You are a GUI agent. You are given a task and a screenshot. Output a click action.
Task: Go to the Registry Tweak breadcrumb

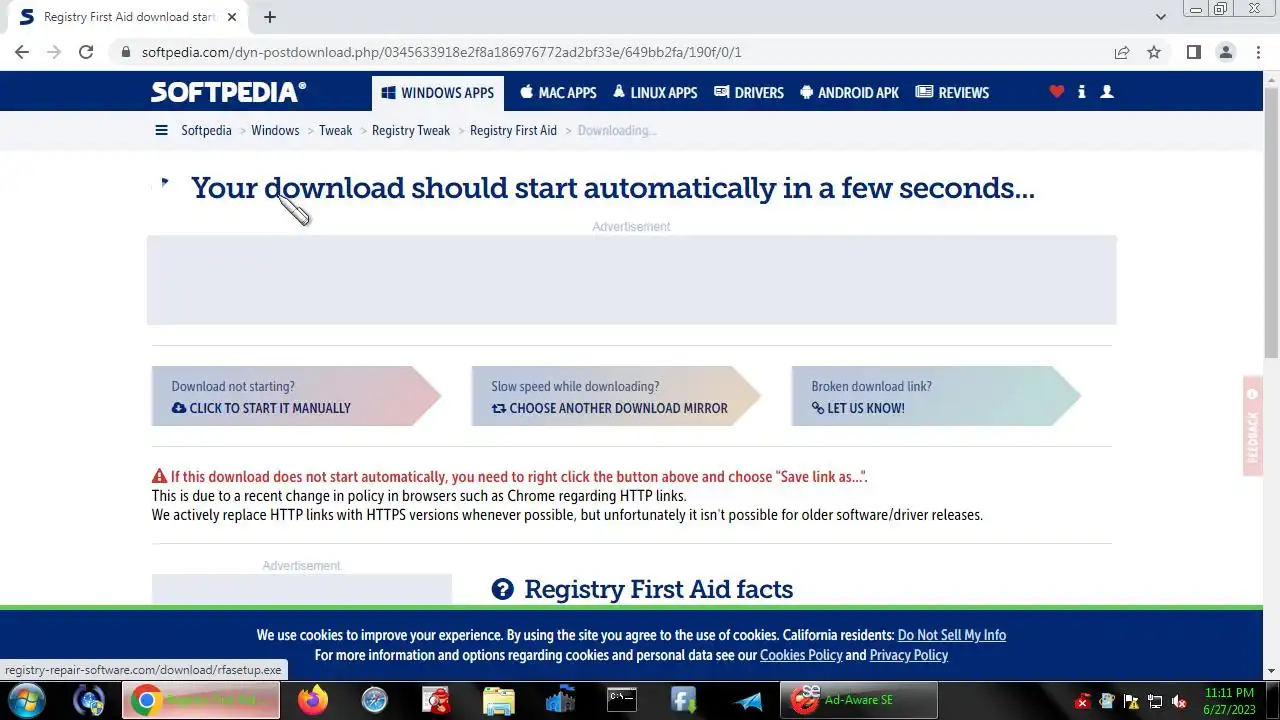pos(411,130)
